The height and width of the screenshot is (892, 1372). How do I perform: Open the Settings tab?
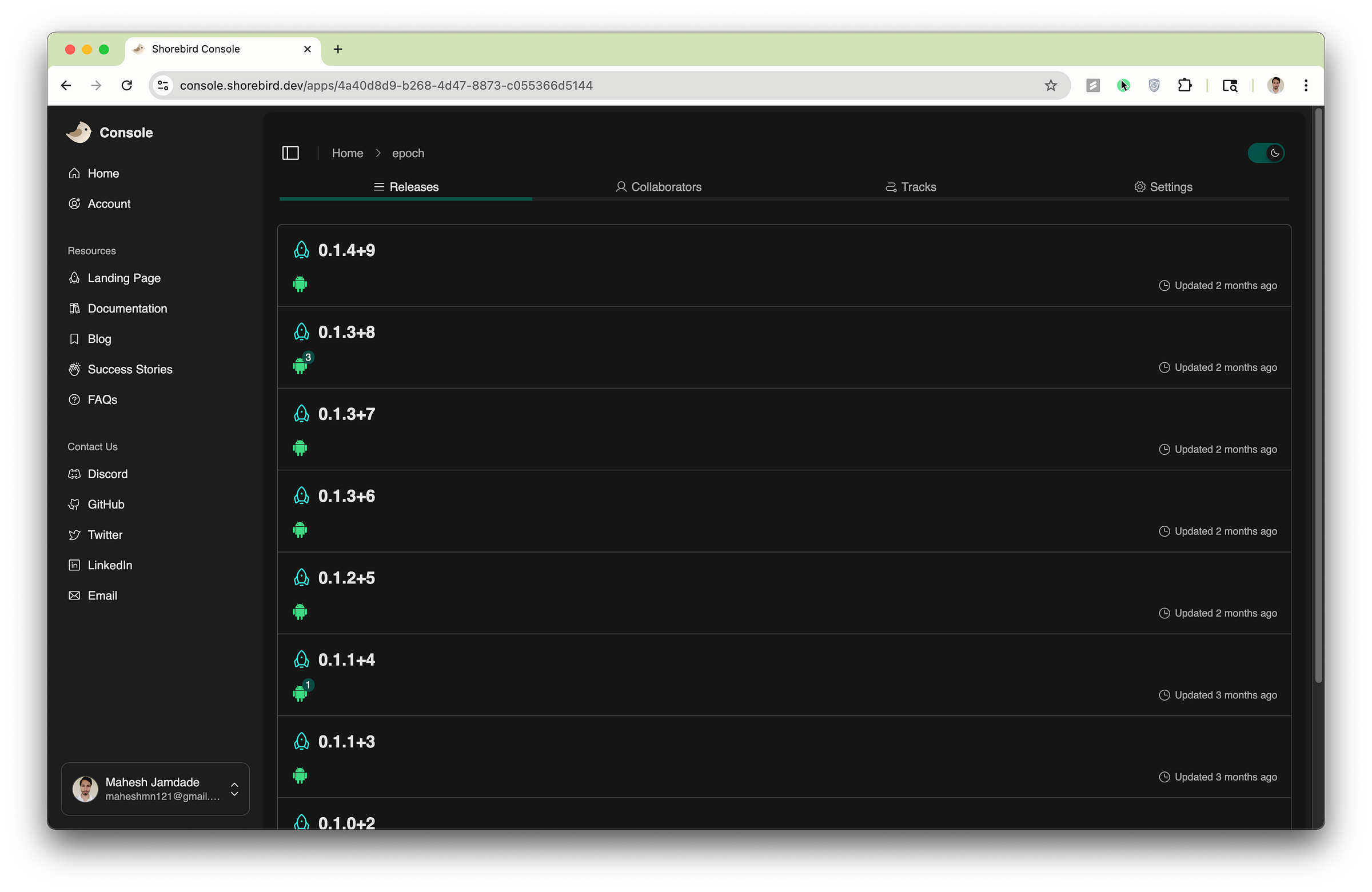point(1163,187)
